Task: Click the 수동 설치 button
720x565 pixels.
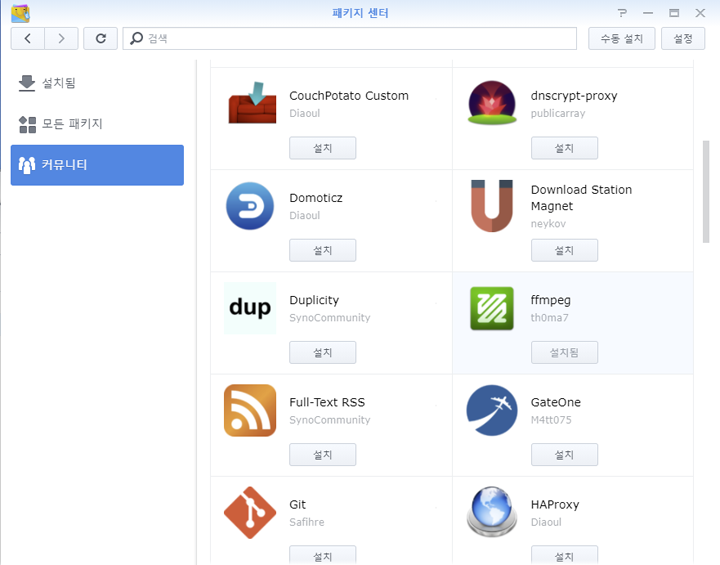Action: (622, 39)
